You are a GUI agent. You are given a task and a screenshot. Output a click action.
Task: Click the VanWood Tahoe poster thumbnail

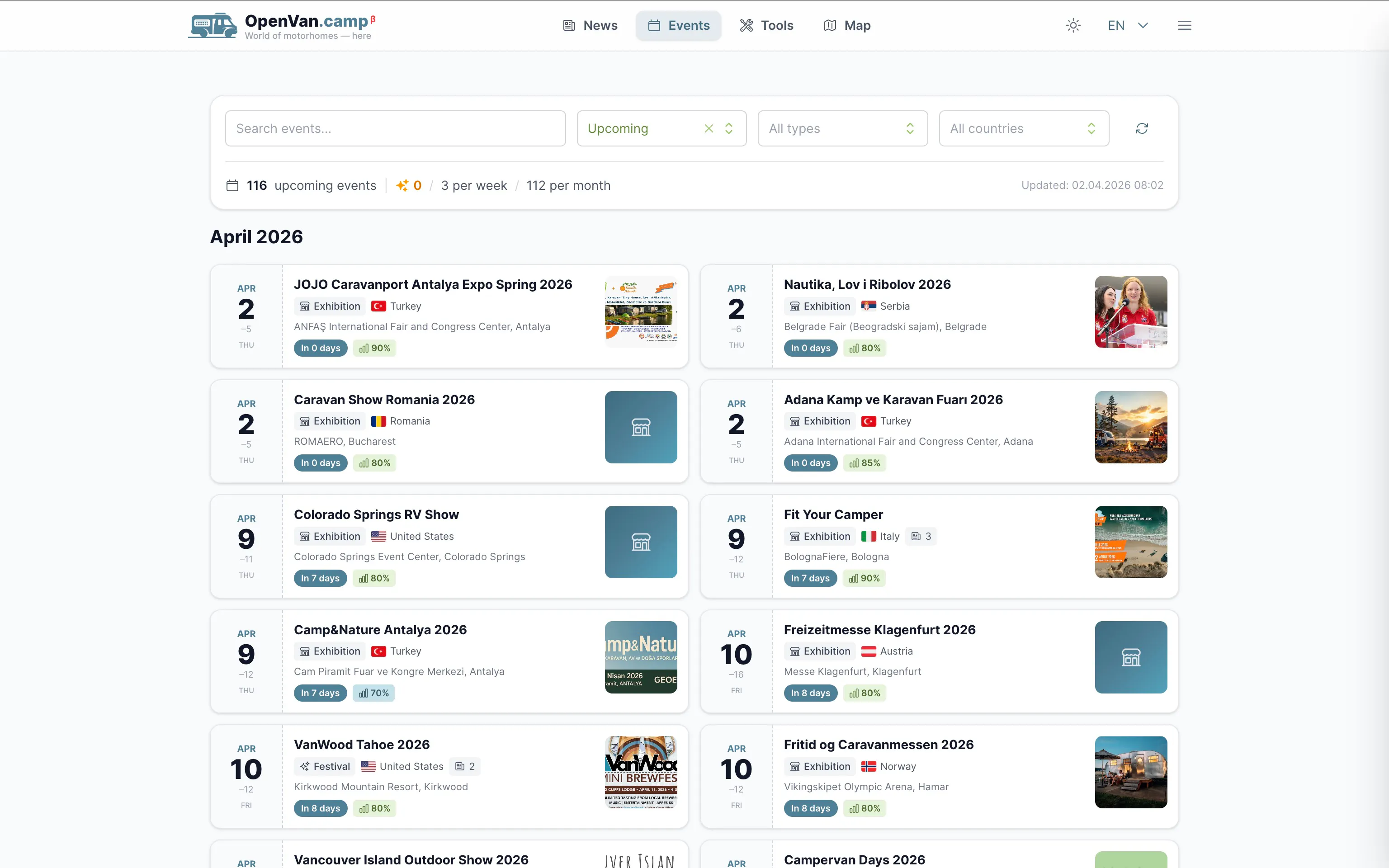coord(641,772)
